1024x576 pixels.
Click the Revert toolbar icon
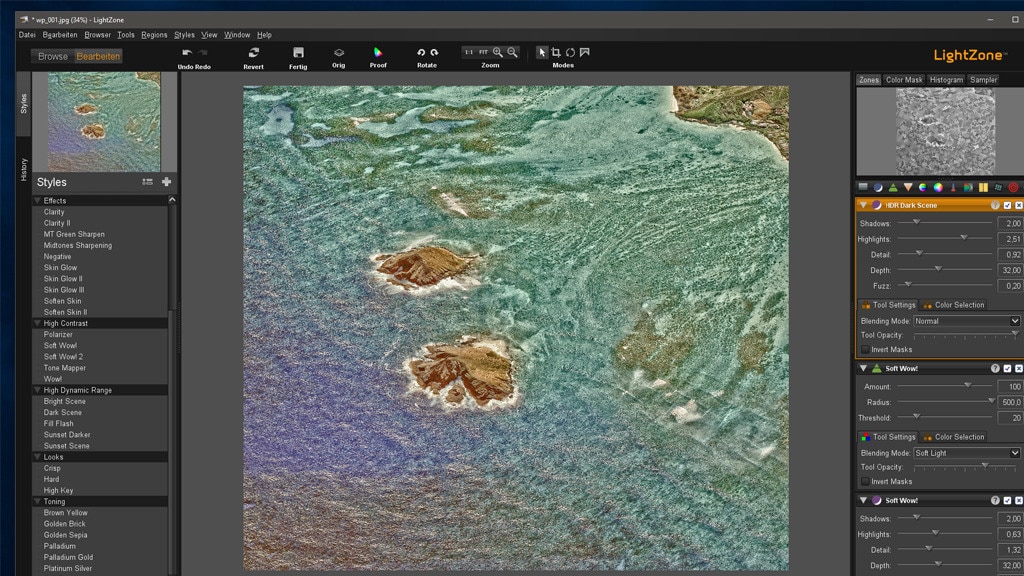[253, 52]
